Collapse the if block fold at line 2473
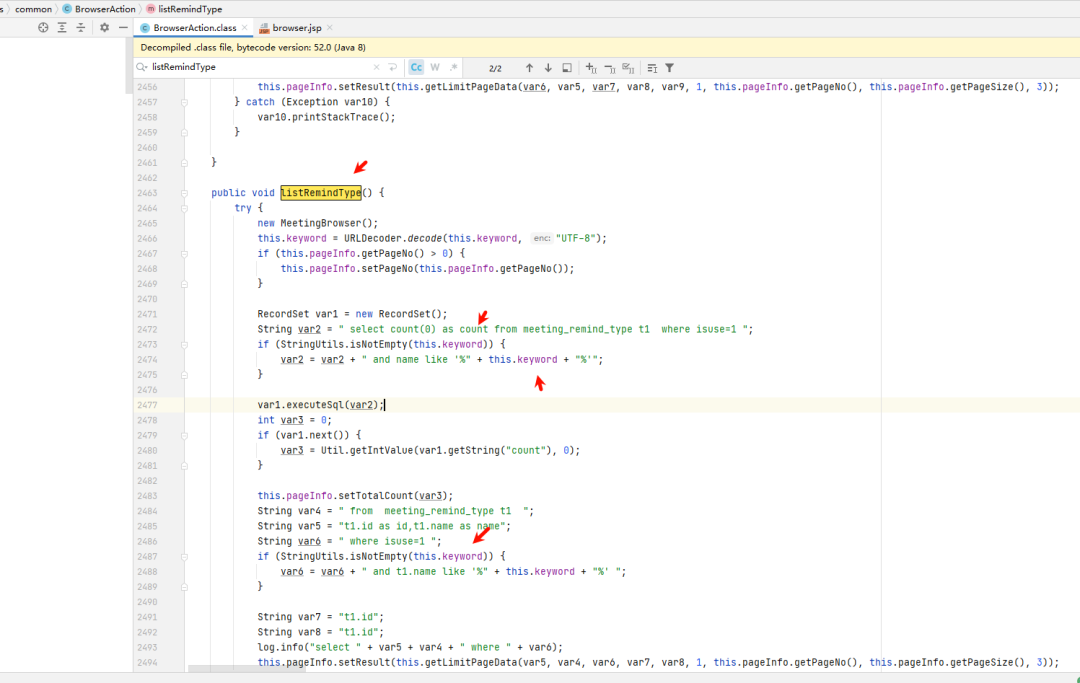Viewport: 1080px width, 683px height. click(184, 345)
